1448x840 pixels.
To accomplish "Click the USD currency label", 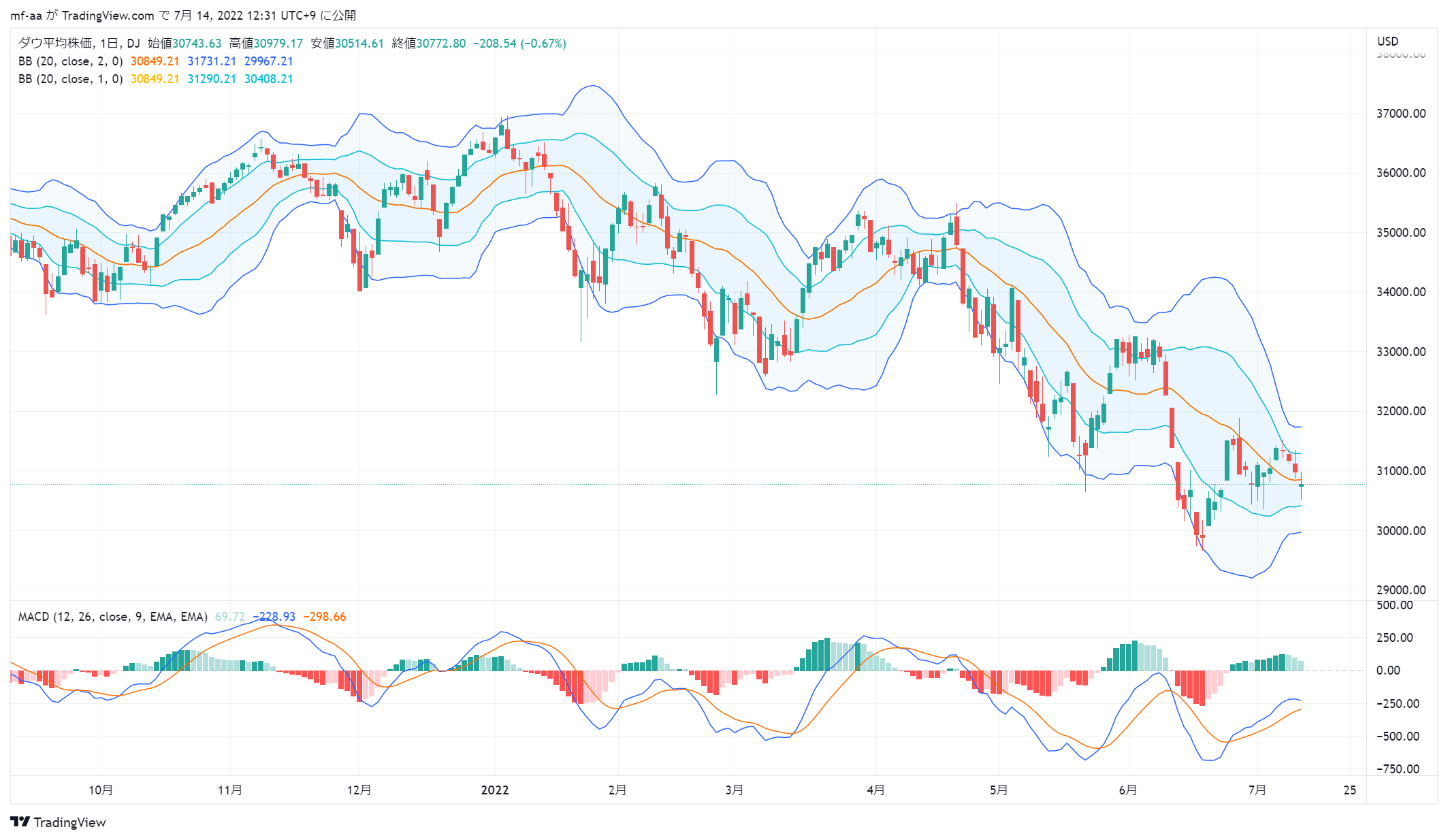I will point(1387,42).
